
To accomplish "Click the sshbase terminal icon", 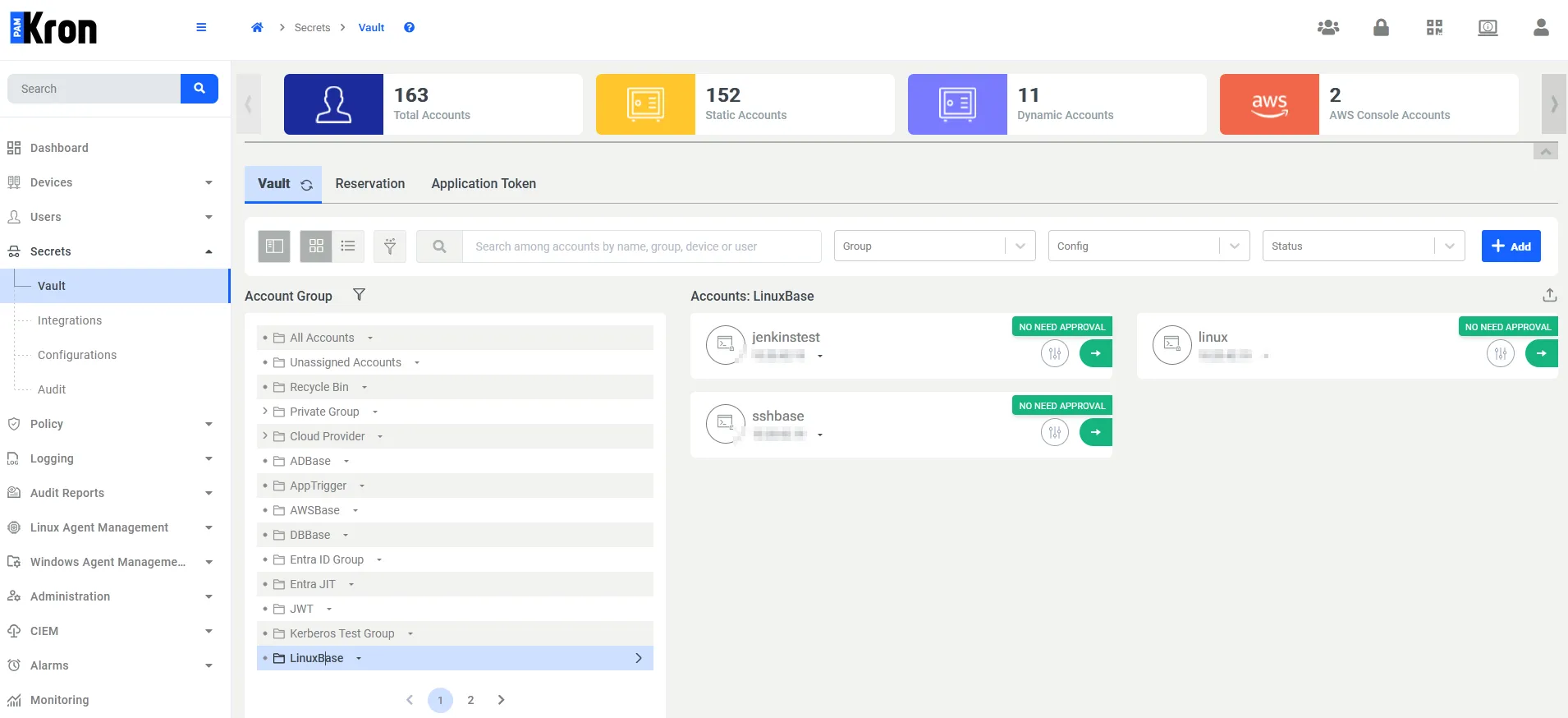I will (726, 424).
